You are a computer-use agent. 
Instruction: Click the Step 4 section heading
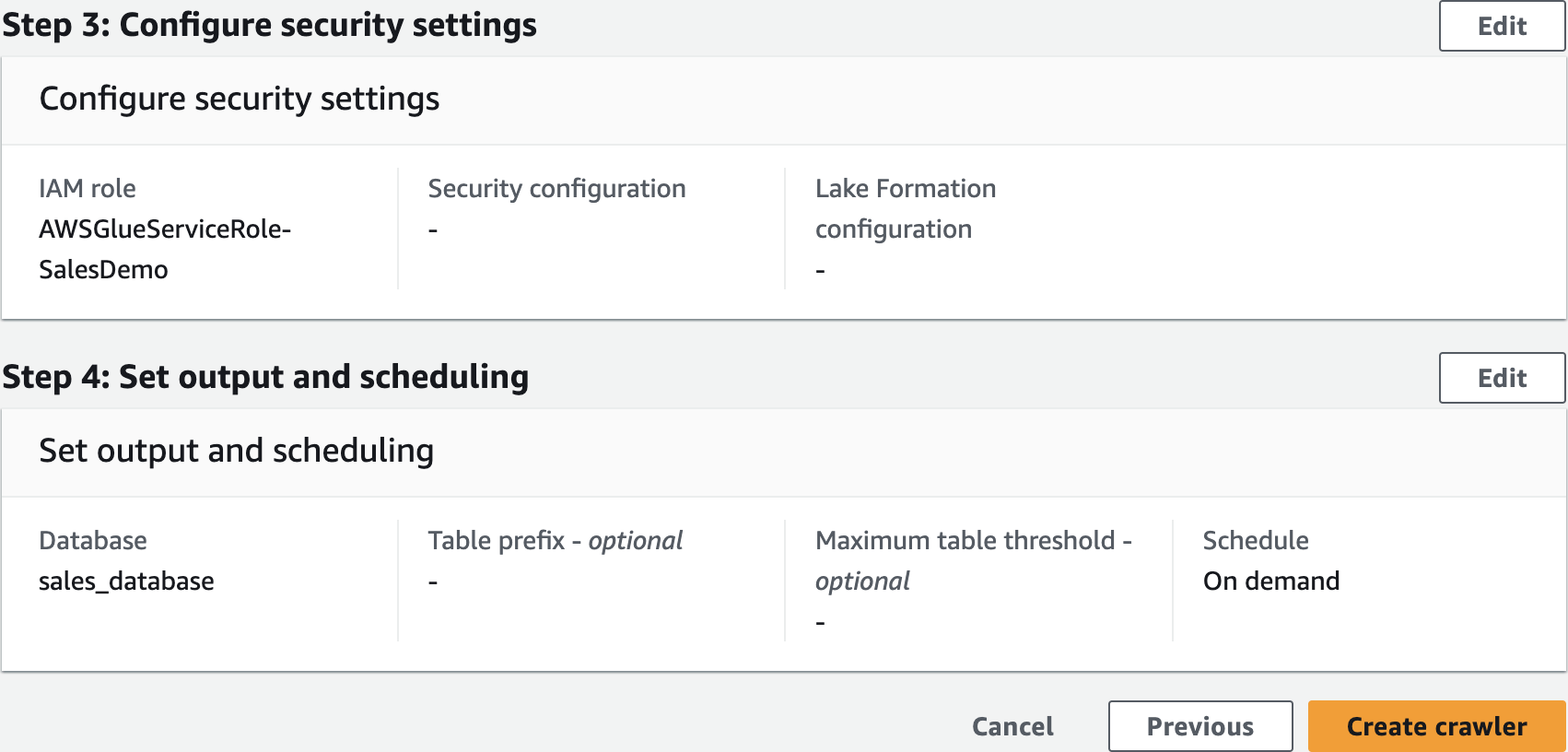pos(265,378)
